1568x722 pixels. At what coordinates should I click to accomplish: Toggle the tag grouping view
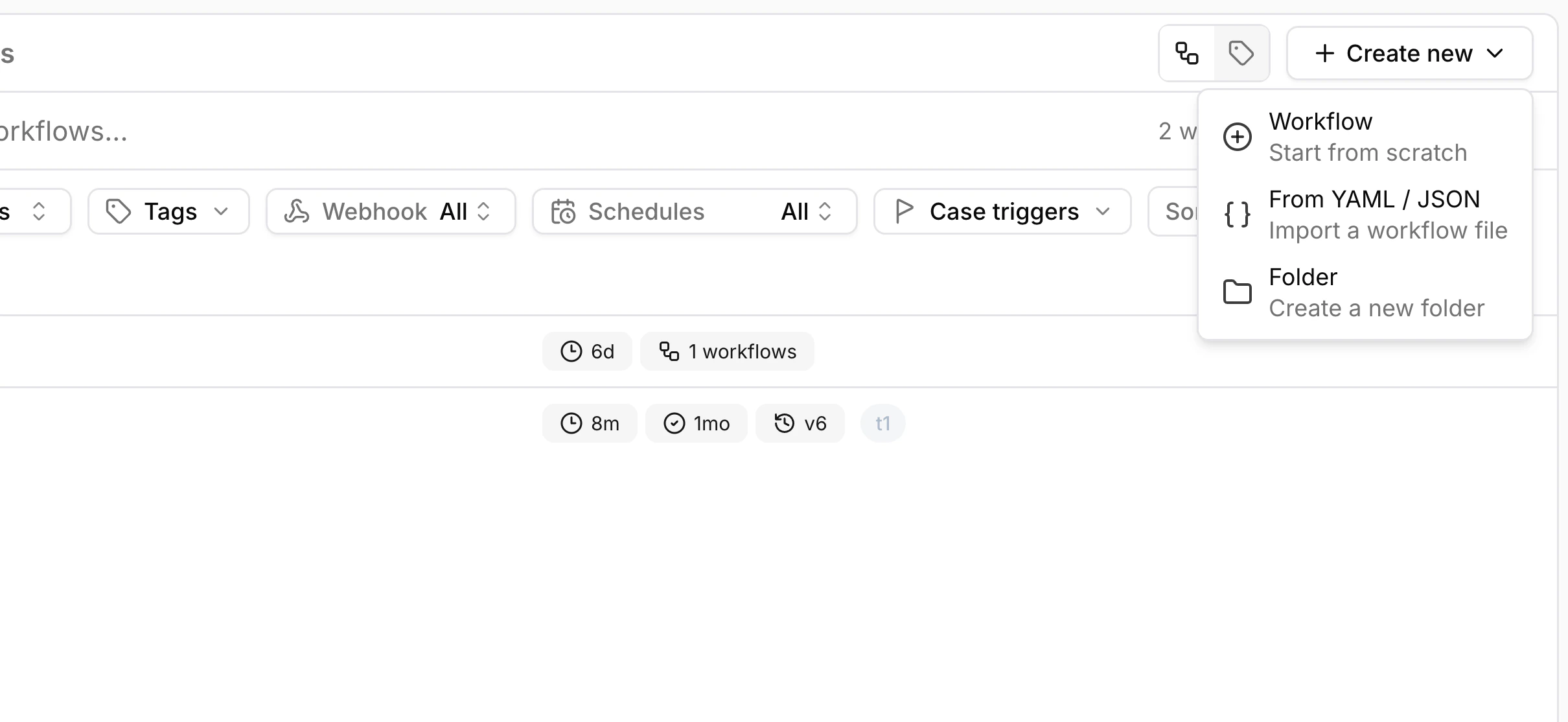(1241, 52)
